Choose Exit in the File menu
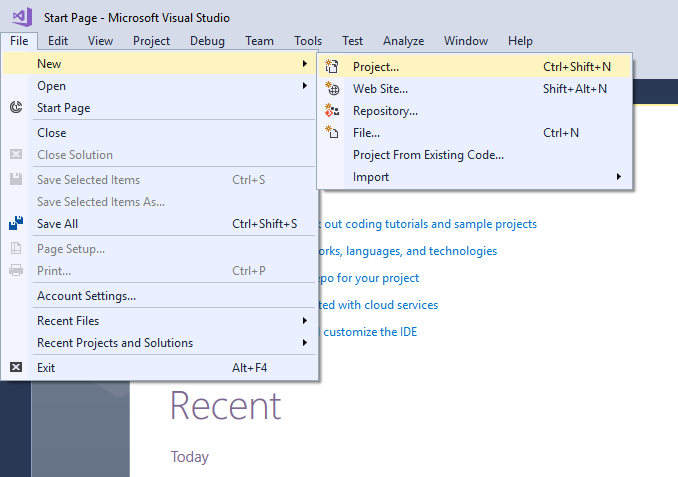 coord(159,368)
